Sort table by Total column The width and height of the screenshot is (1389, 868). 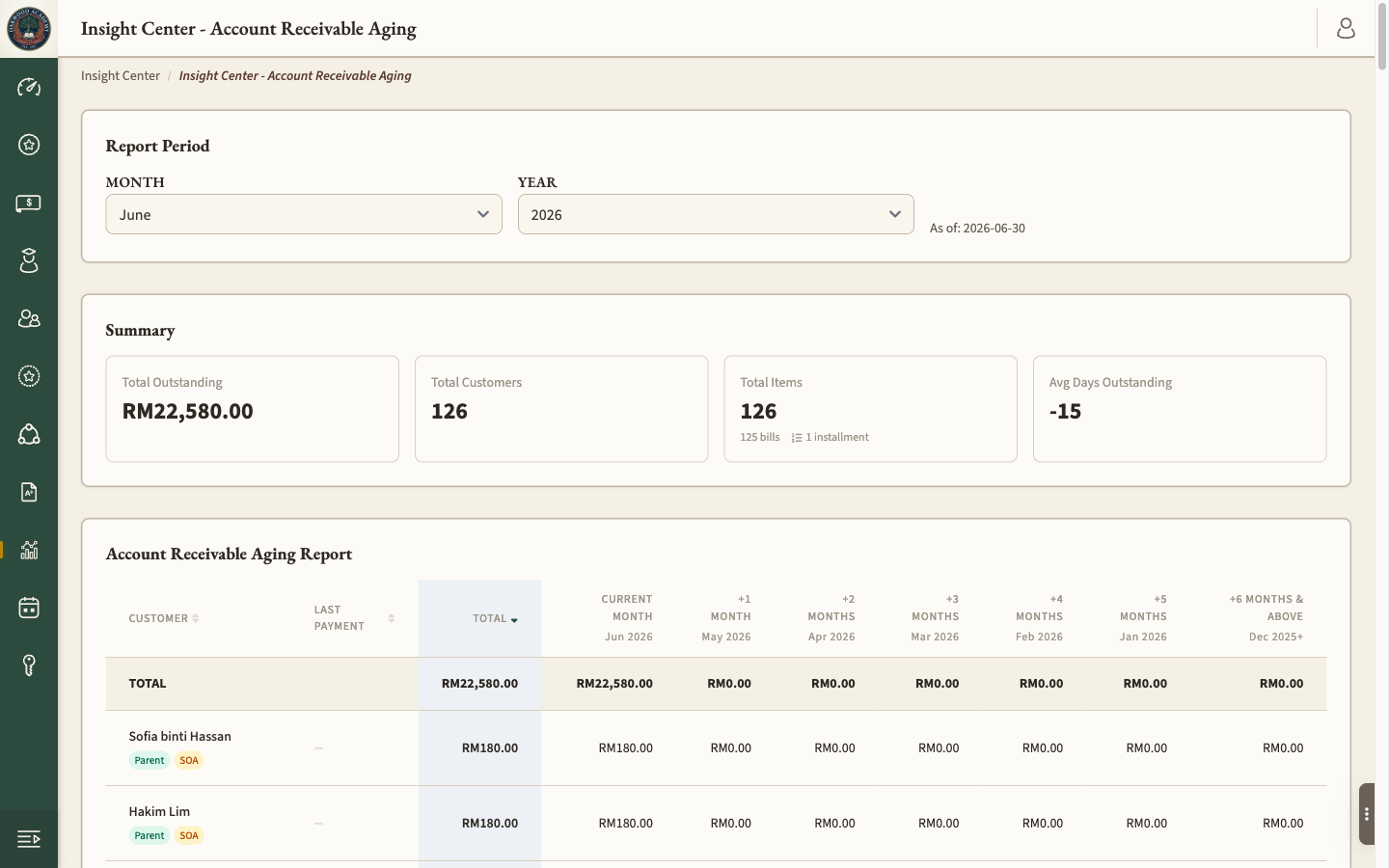click(x=495, y=618)
